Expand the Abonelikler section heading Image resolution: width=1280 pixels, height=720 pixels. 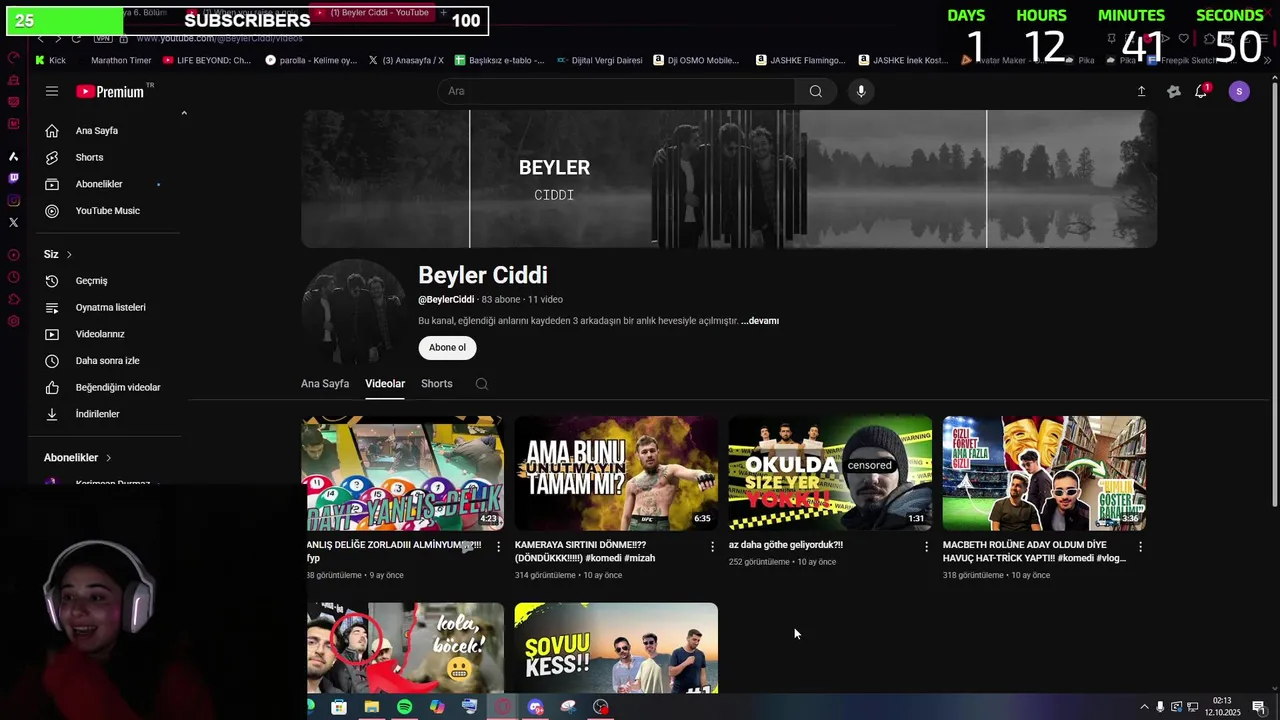coord(78,458)
